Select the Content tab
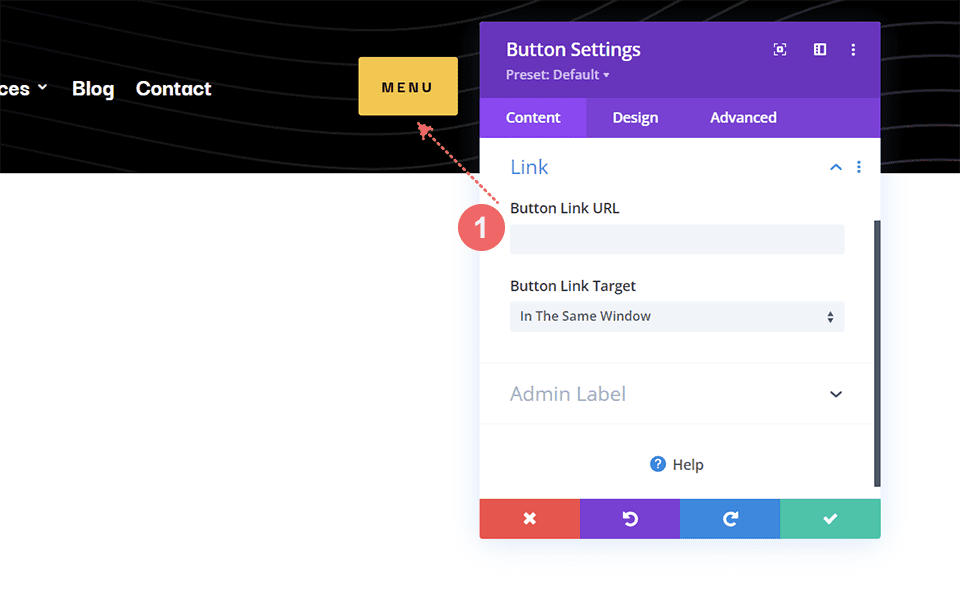960x591 pixels. point(533,117)
